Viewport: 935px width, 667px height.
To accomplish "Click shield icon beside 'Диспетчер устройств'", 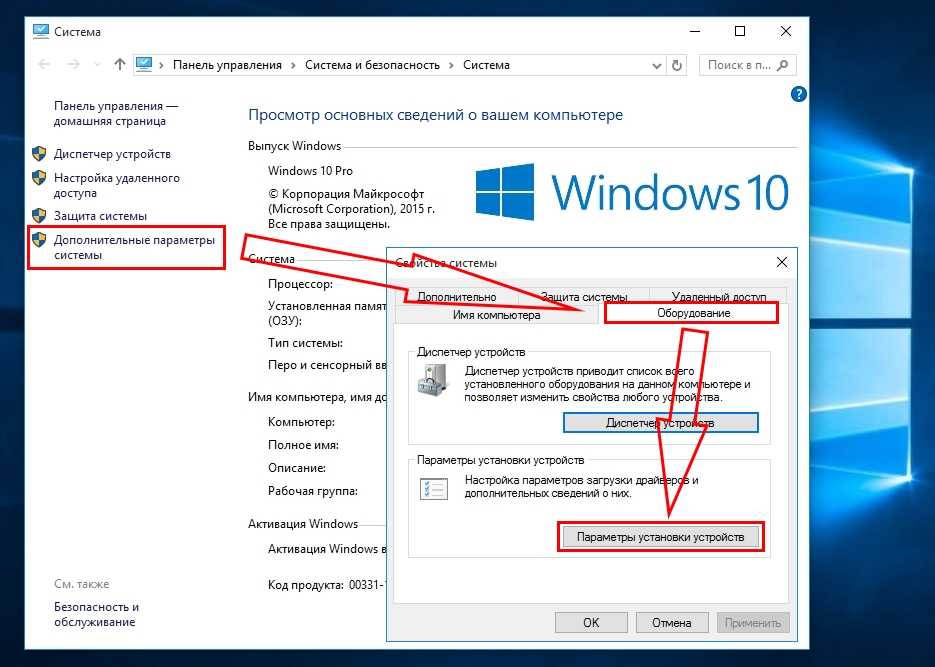I will pos(39,154).
